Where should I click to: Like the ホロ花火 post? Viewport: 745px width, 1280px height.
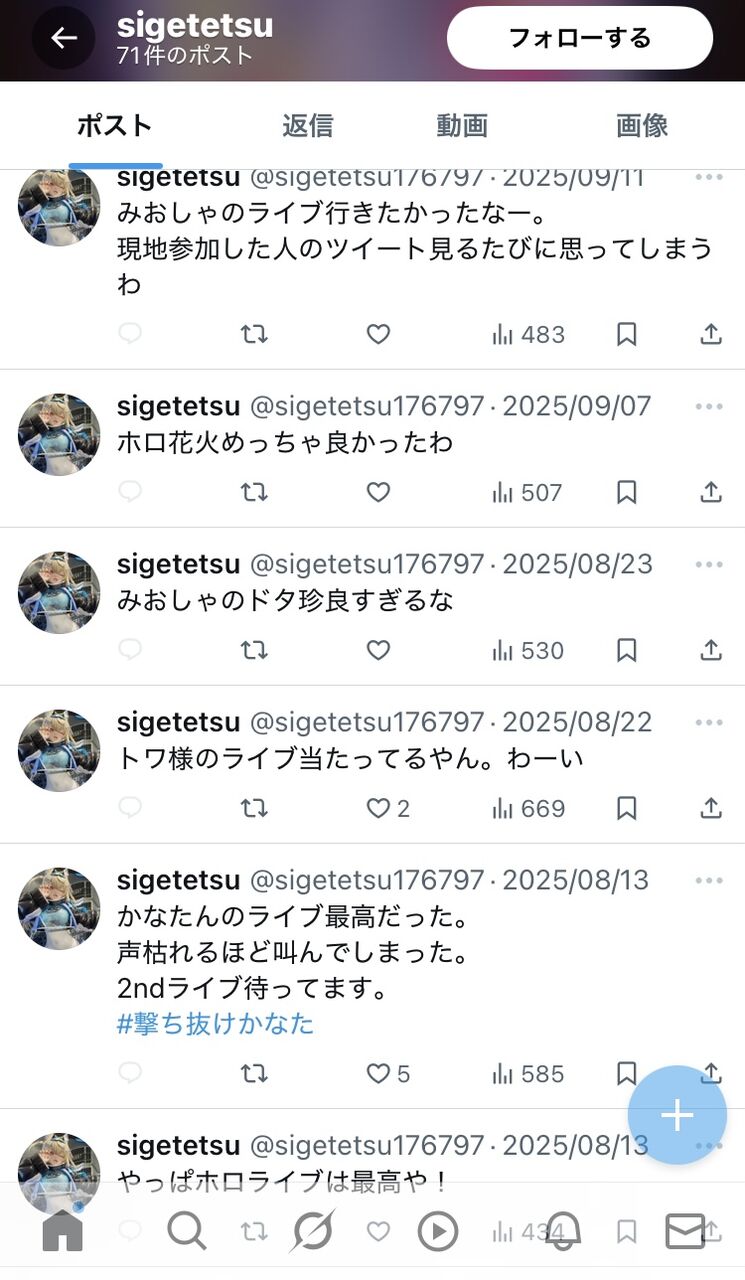coord(378,492)
